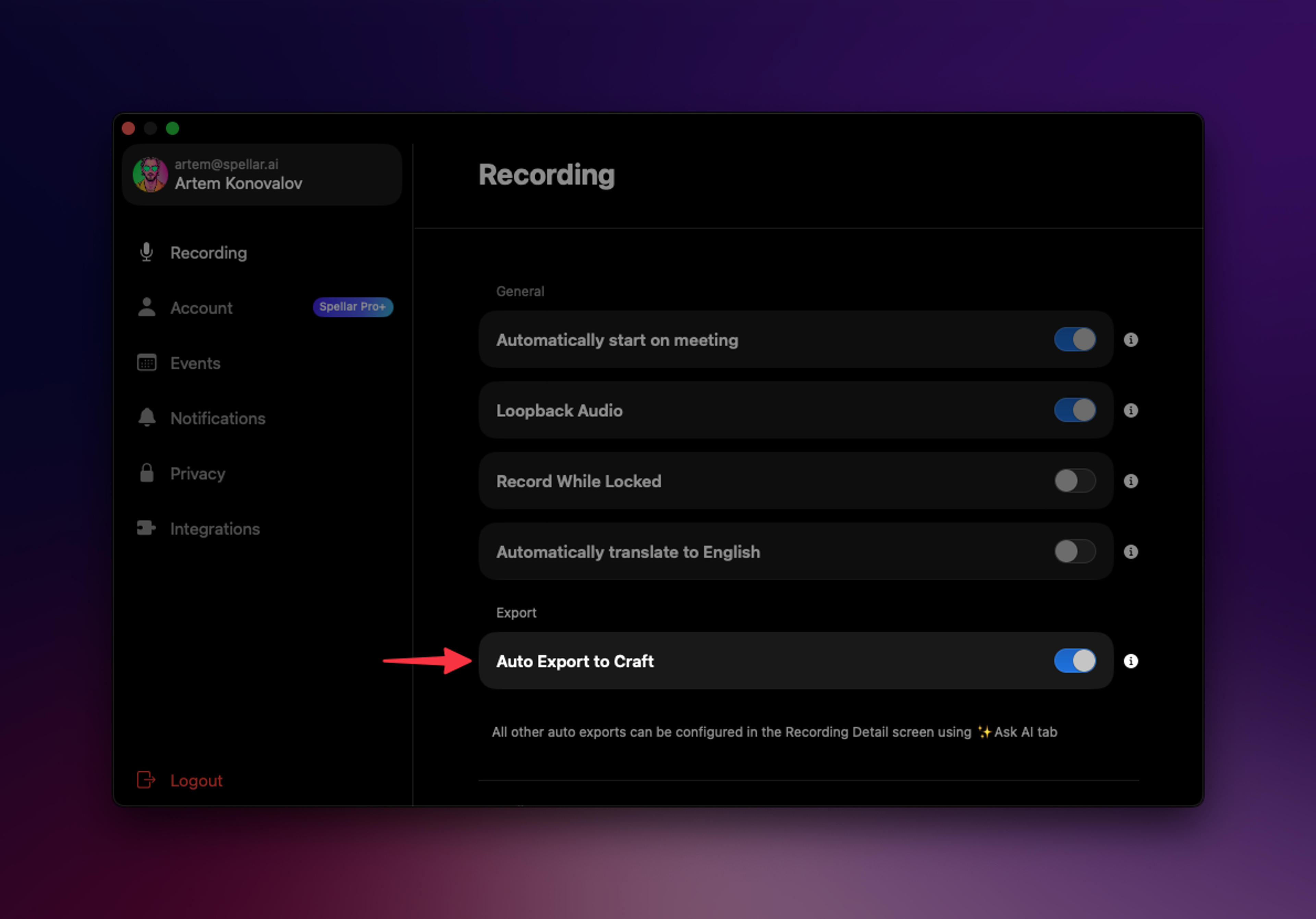Open the Privacy section label
Screen dimensions: 1316x919
point(198,474)
